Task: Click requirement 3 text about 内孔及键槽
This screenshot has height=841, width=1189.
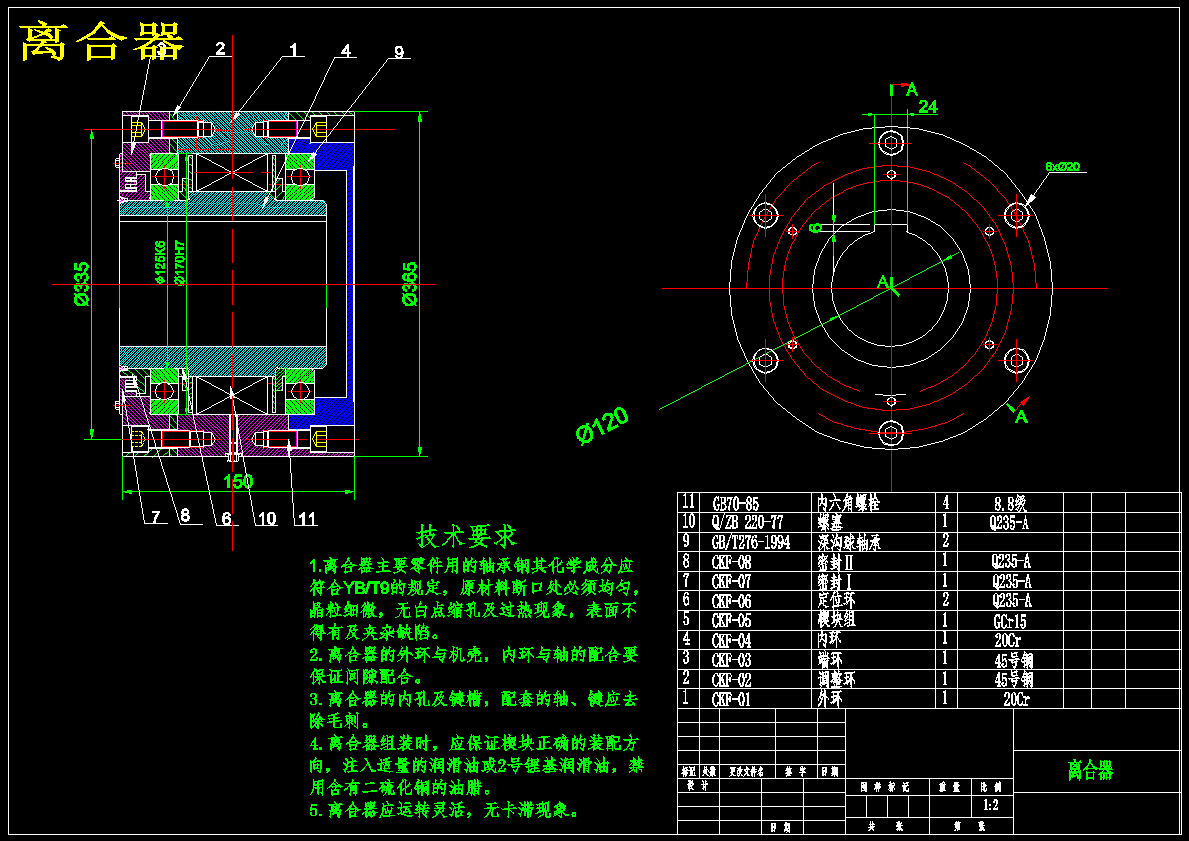Action: [x=474, y=709]
